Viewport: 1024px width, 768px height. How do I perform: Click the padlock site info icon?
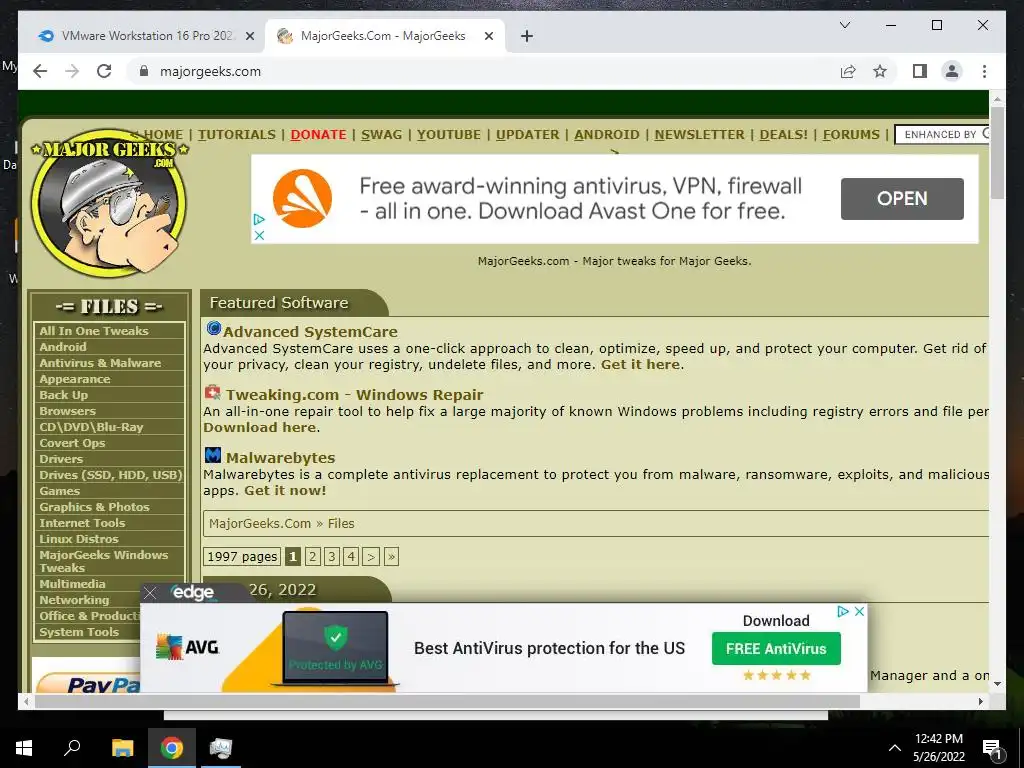point(144,71)
